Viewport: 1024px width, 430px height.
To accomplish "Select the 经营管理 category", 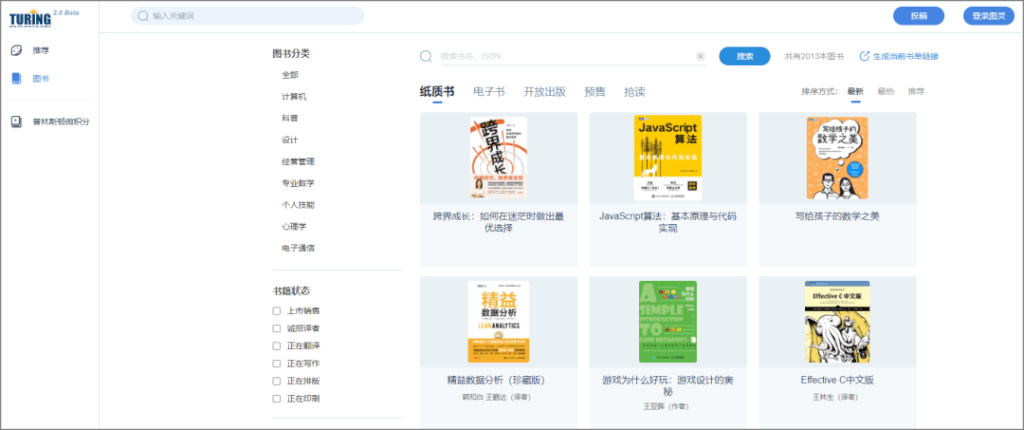I will [x=298, y=161].
